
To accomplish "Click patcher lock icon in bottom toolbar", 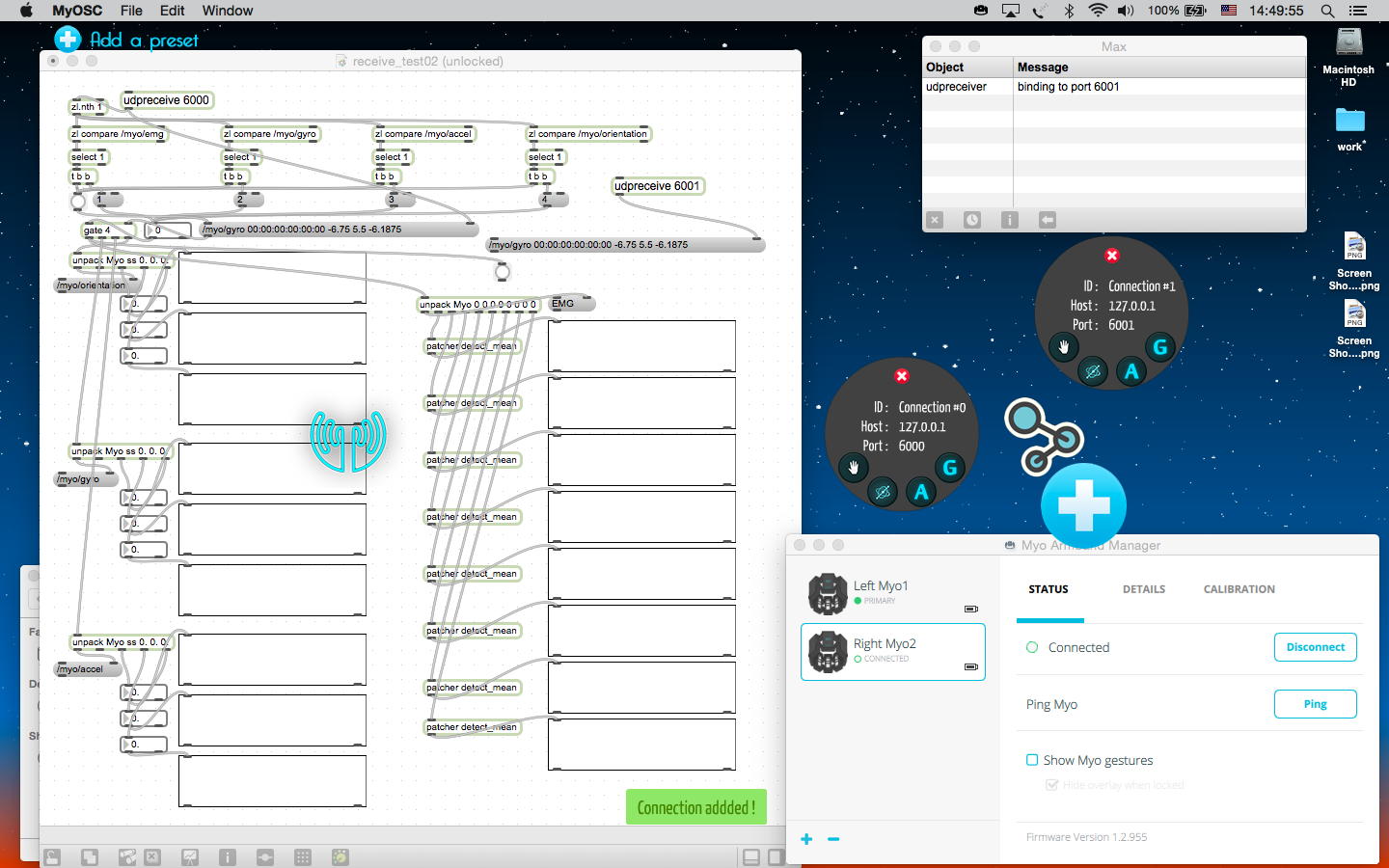I will pyautogui.click(x=52, y=856).
